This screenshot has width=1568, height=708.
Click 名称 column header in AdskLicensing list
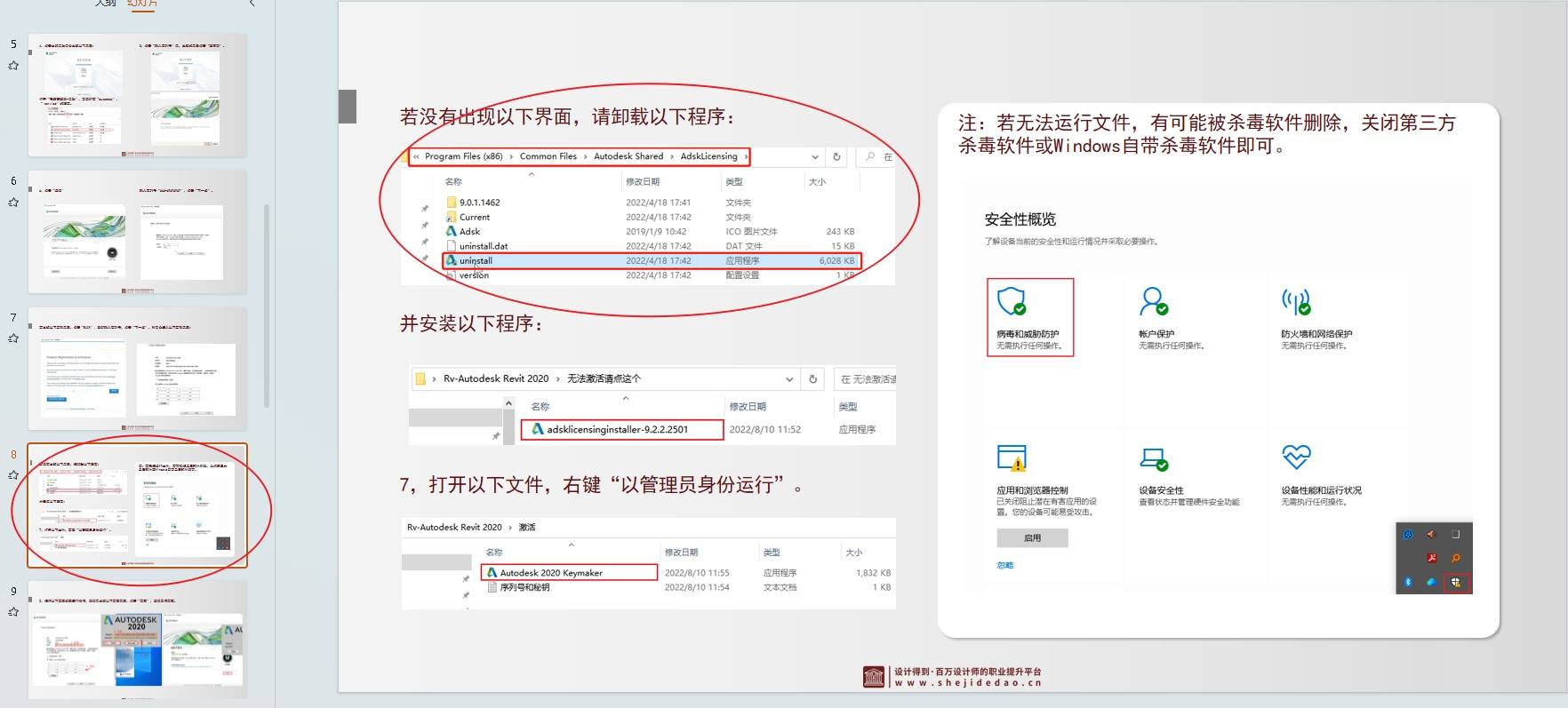(x=453, y=181)
